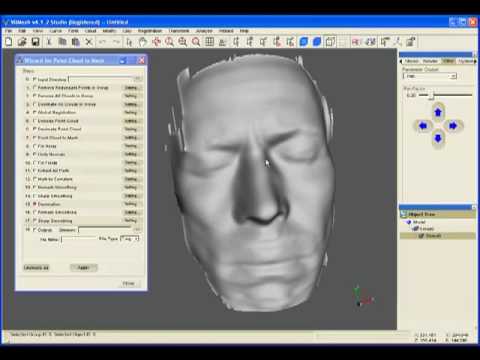This screenshot has width=480, height=360.
Task: Click the pin icon in wizard title bar
Action: tap(123, 60)
